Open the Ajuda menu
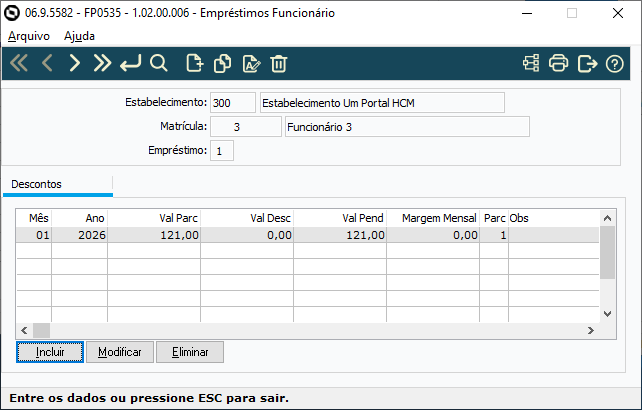 pyautogui.click(x=79, y=36)
